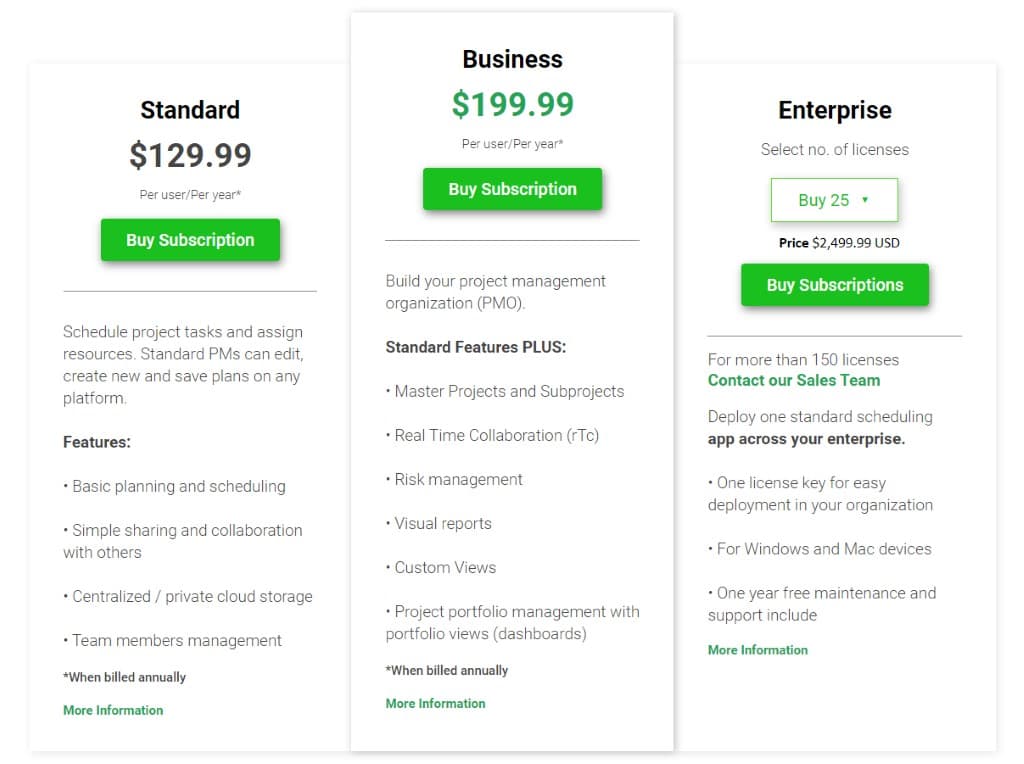Click the $199.99 Business price

[512, 104]
